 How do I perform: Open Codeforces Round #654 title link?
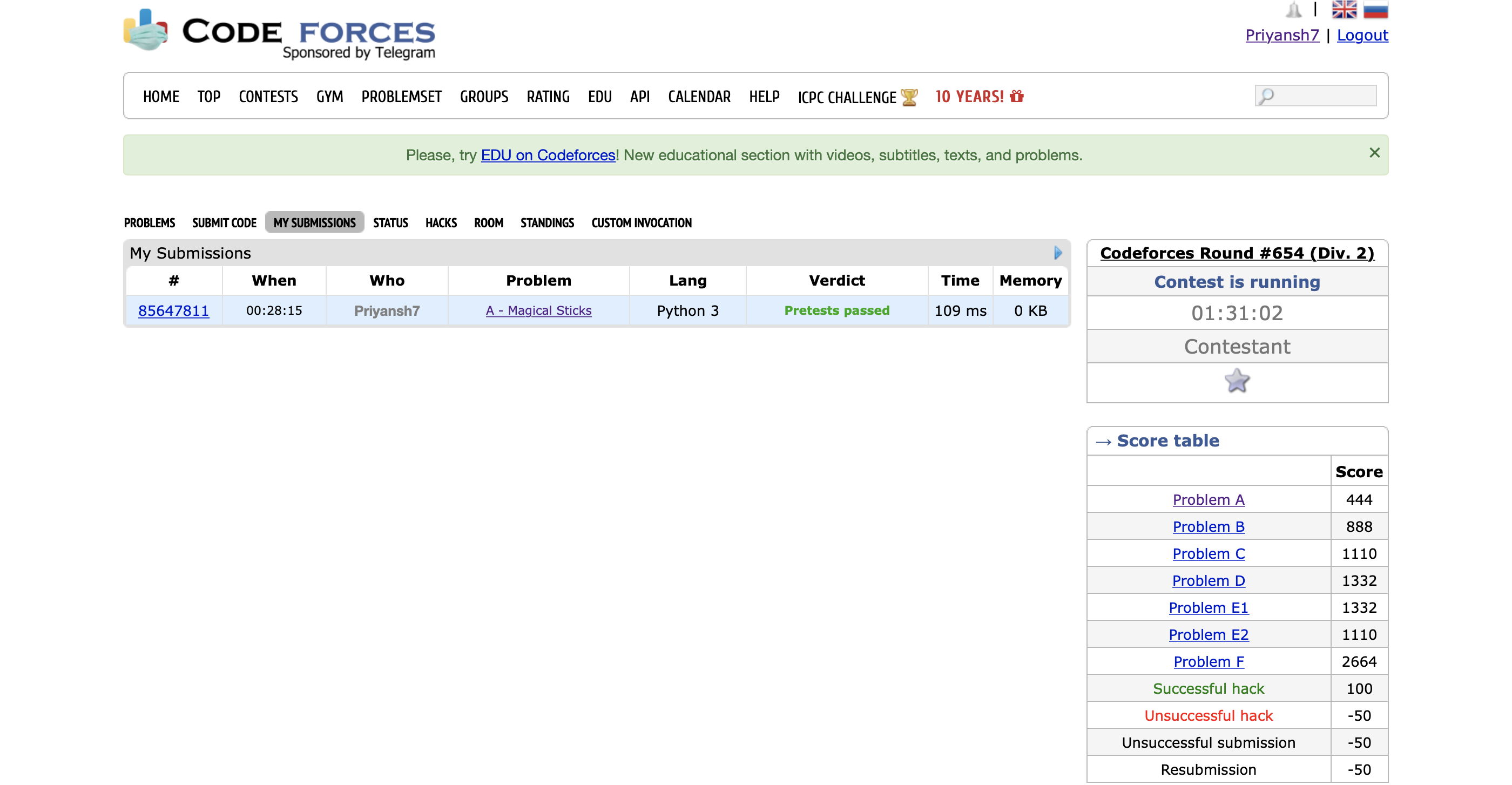[x=1237, y=253]
